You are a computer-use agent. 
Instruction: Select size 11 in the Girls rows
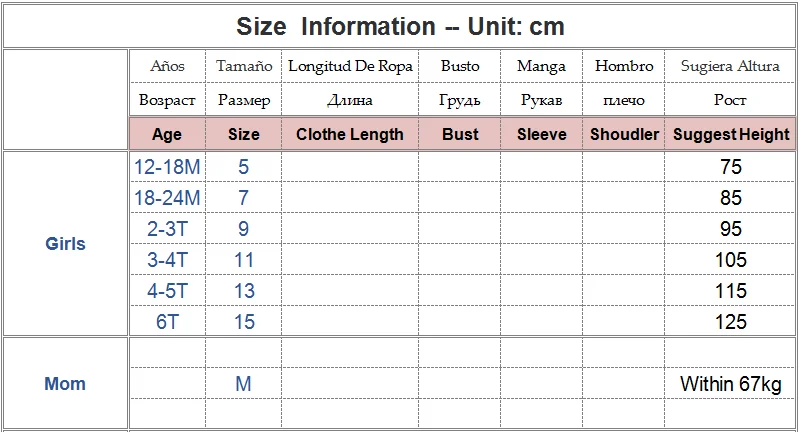(x=244, y=260)
